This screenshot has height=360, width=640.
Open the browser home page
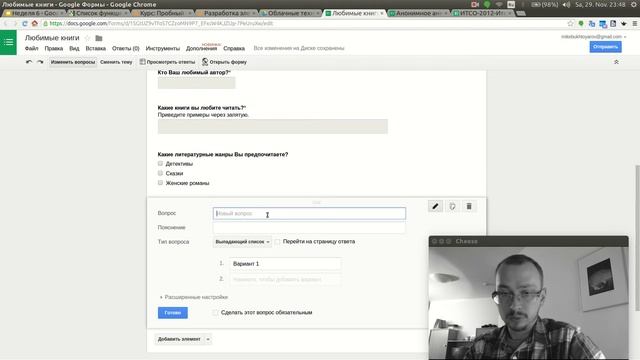click(x=35, y=24)
